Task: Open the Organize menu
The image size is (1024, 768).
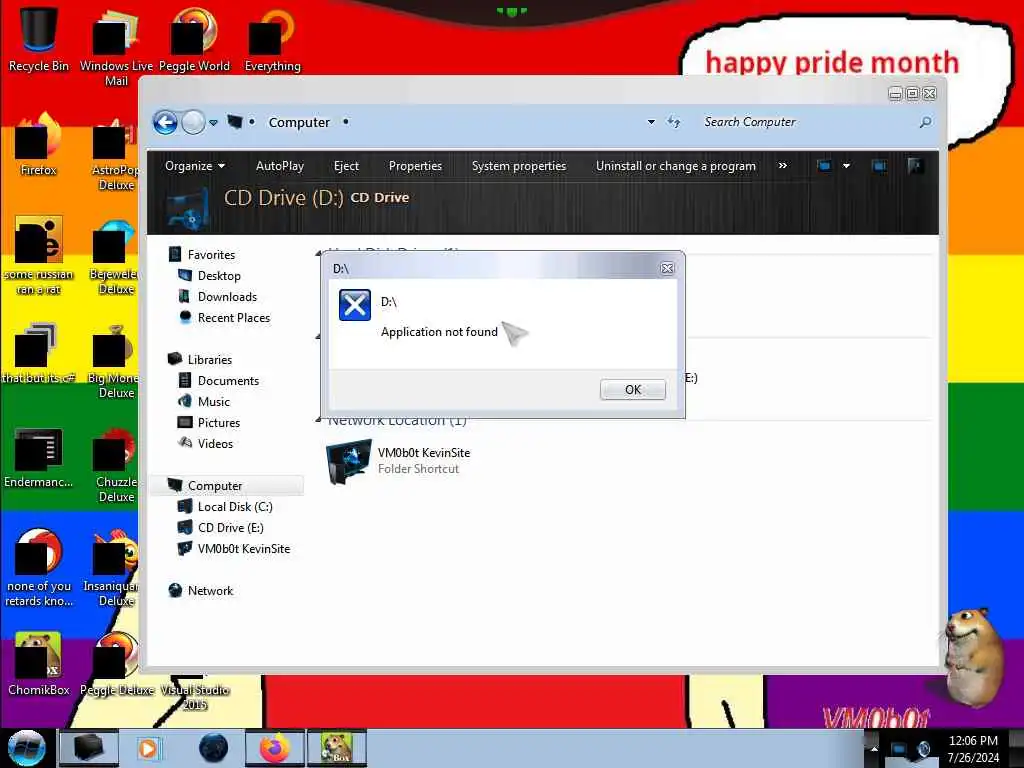Action: (x=195, y=166)
